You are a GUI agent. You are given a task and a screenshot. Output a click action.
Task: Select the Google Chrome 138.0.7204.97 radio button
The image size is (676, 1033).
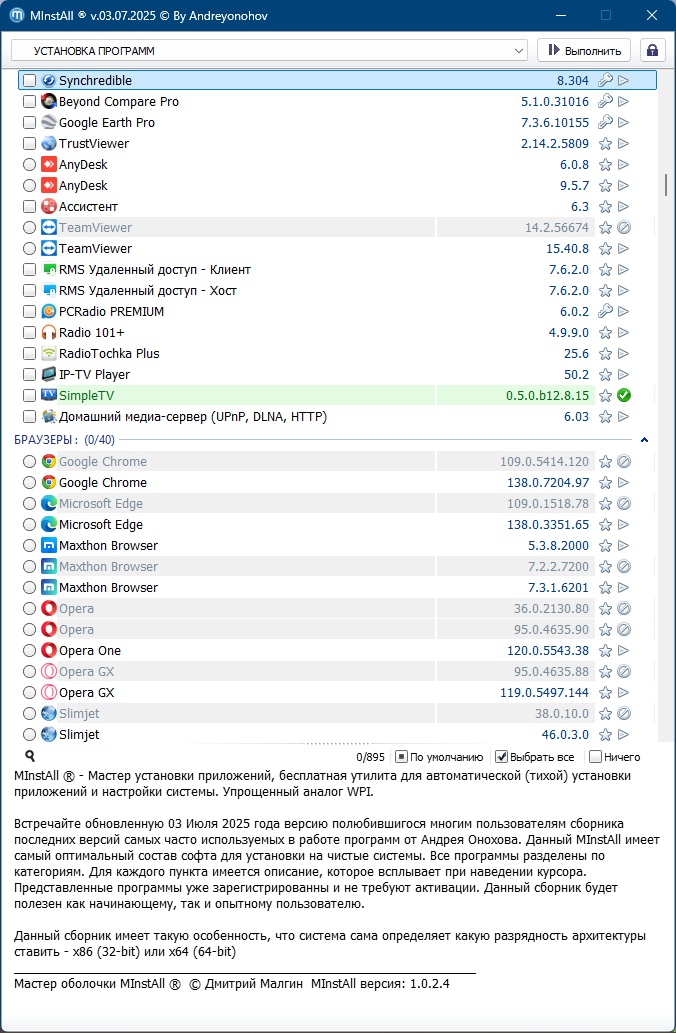[x=29, y=483]
